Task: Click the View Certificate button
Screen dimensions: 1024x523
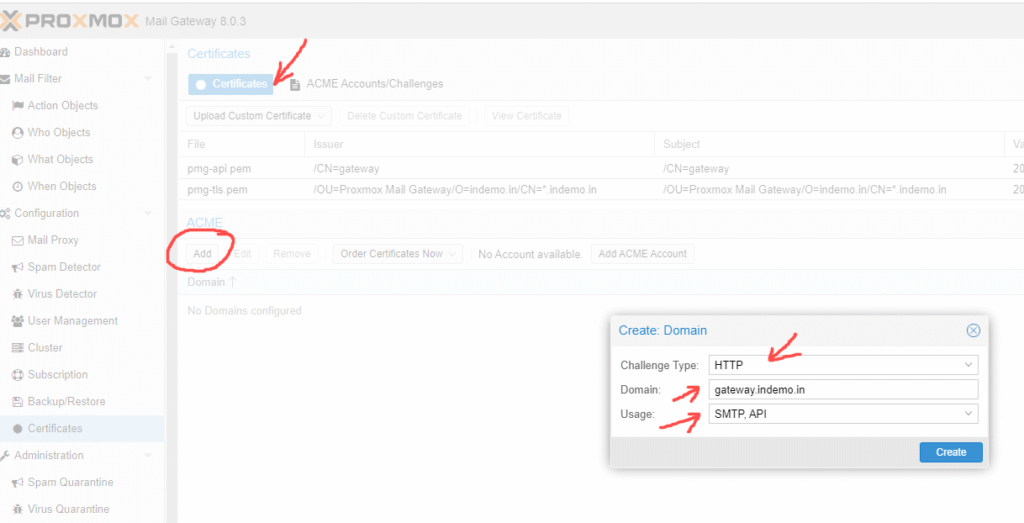Action: pyautogui.click(x=526, y=116)
